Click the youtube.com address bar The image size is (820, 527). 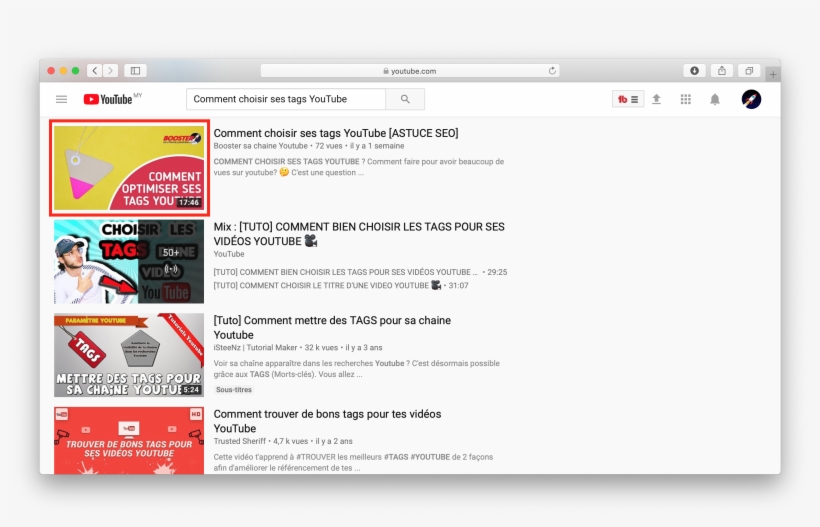(x=410, y=71)
